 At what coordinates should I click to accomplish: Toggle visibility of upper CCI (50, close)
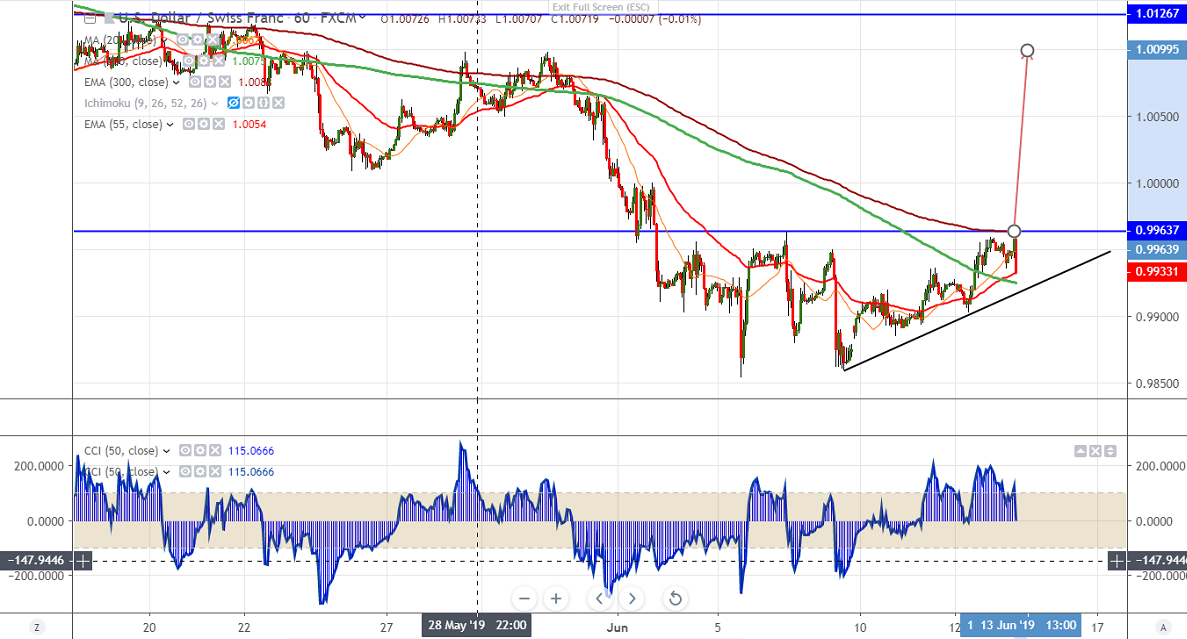tap(185, 450)
